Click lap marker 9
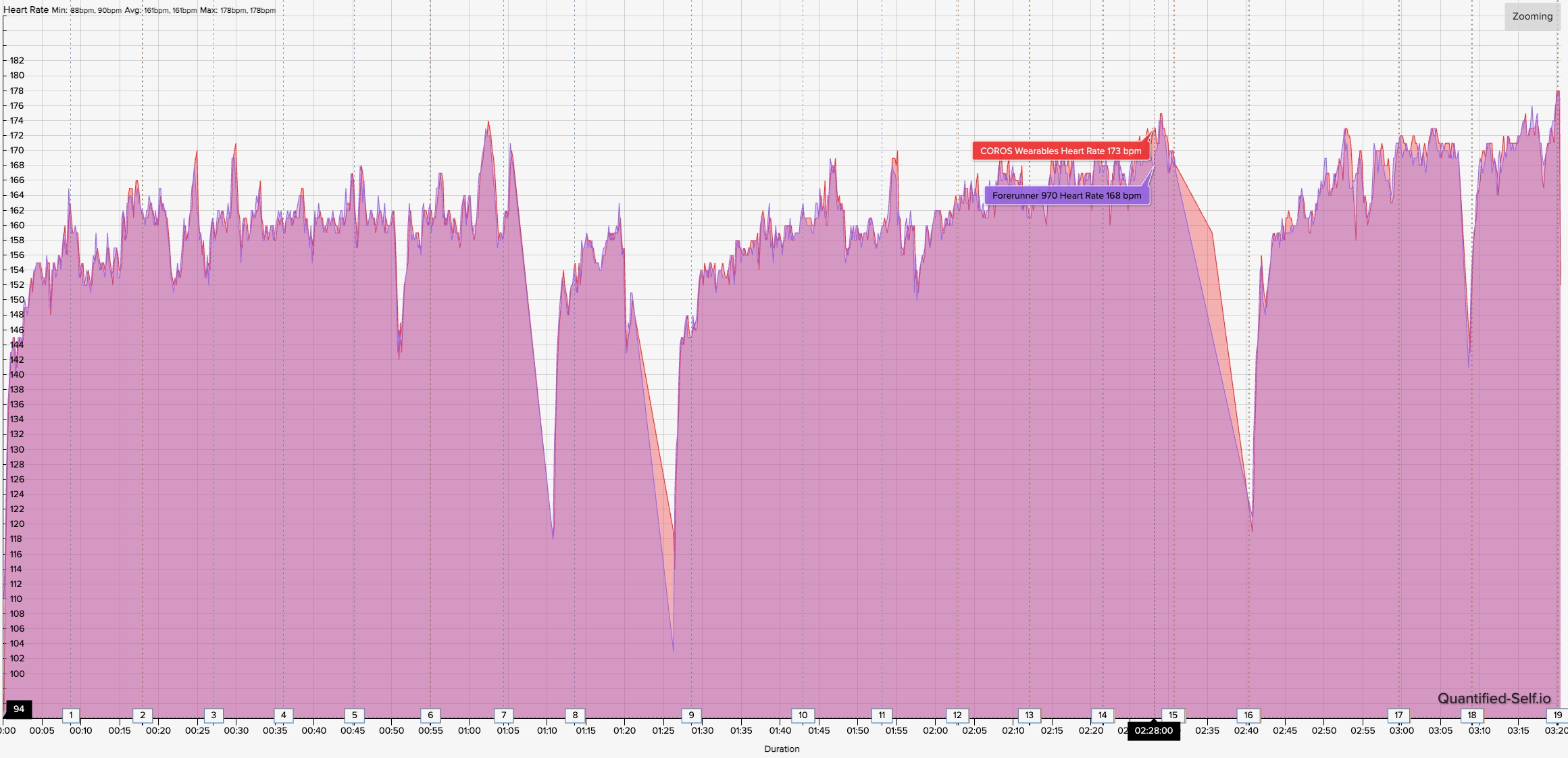Screen dimensions: 1568x758 (691, 715)
